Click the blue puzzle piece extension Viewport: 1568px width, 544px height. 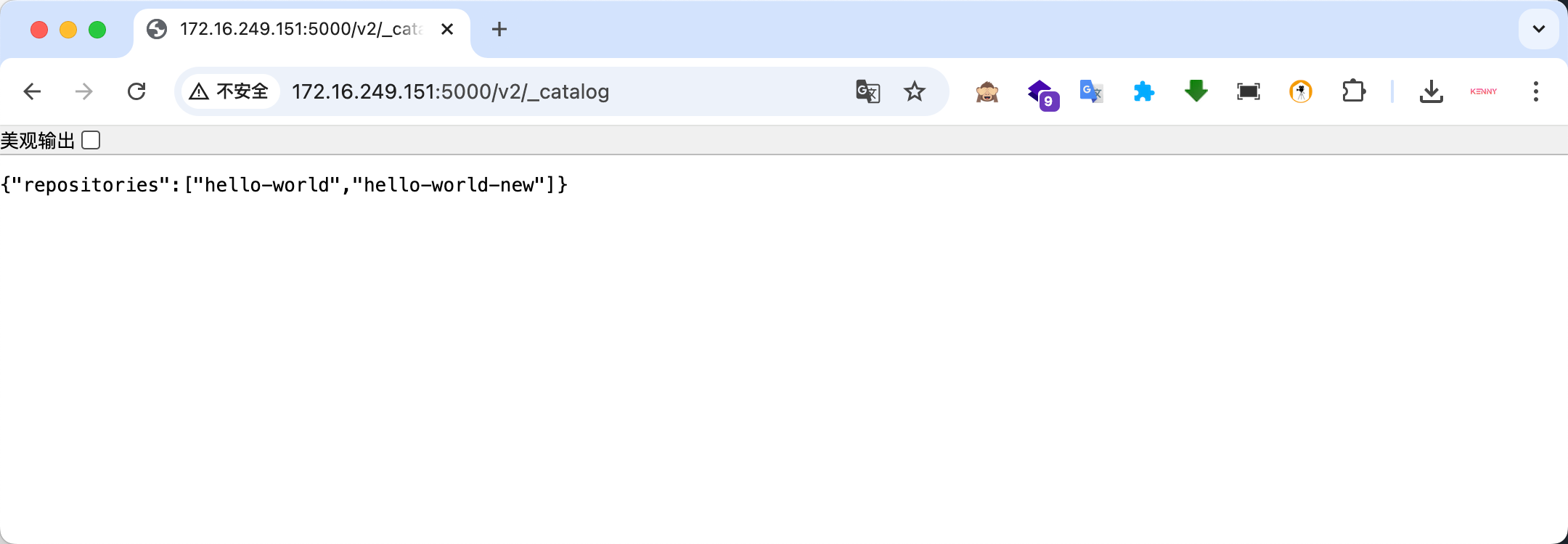pos(1144,91)
